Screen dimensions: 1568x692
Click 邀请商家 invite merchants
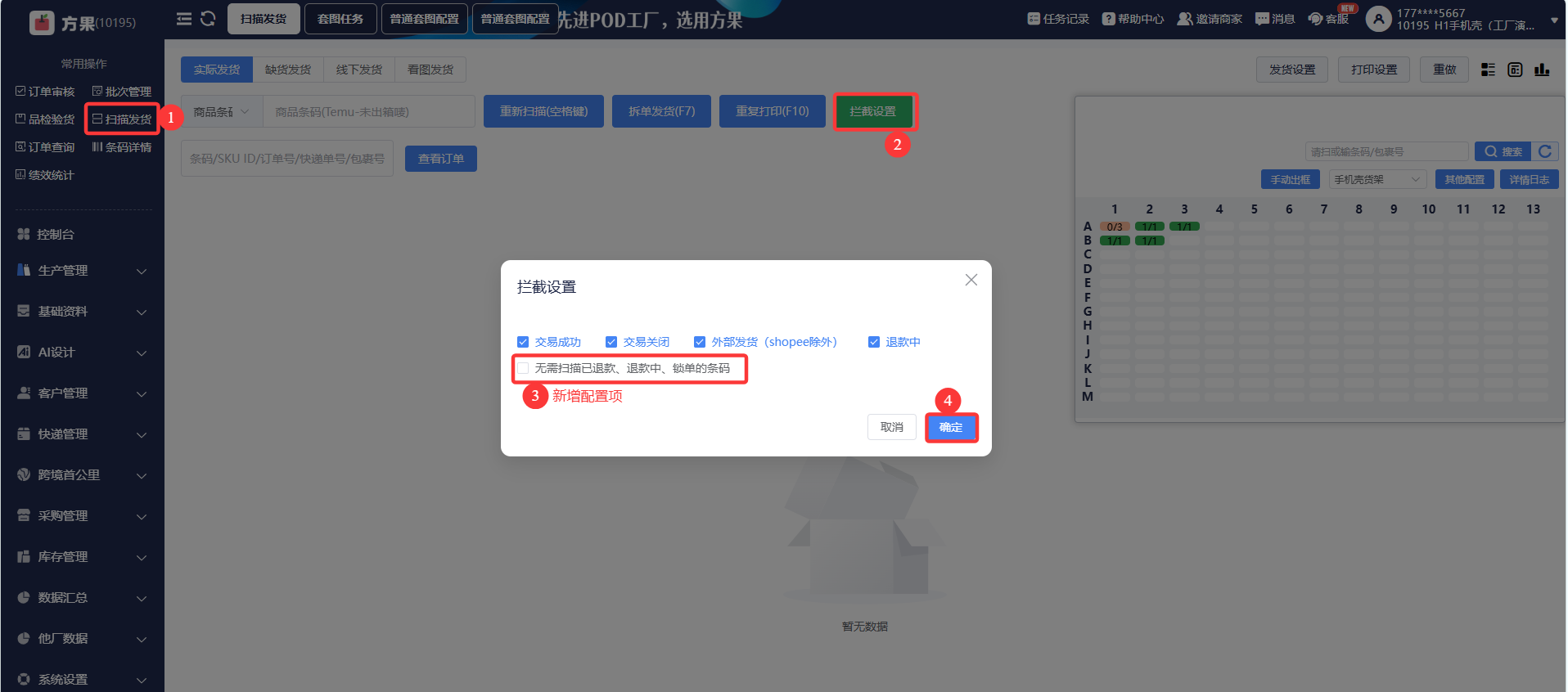(x=1210, y=19)
